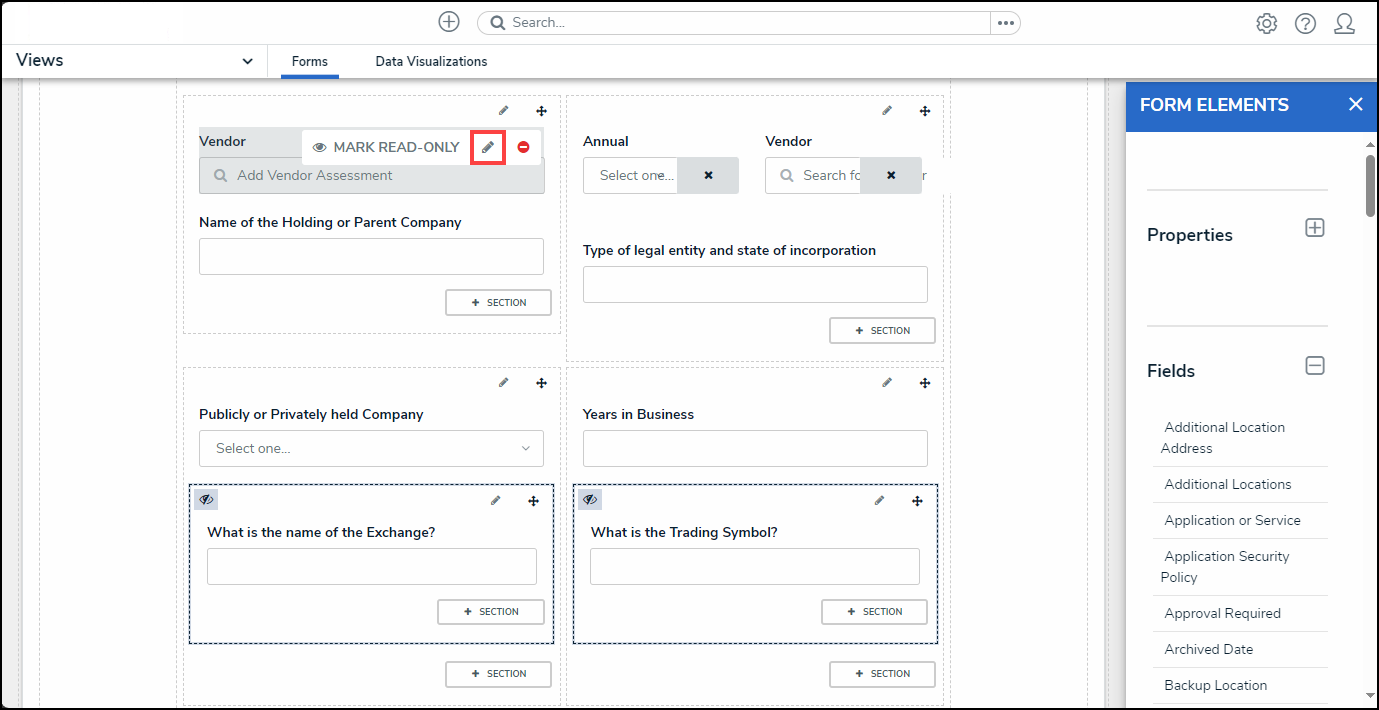Open the settings gear in top bar
This screenshot has height=710, width=1379.
[1266, 23]
